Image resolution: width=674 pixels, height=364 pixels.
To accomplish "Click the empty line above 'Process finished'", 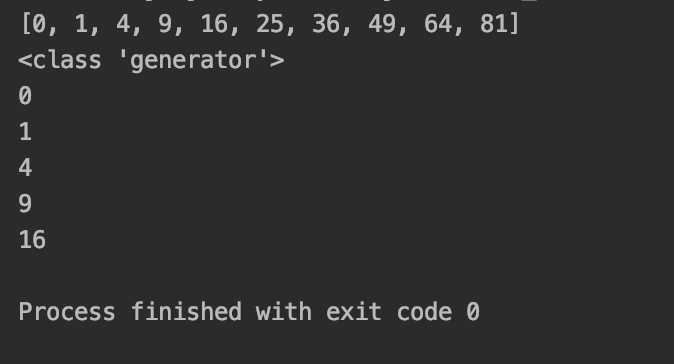I will tap(337, 275).
